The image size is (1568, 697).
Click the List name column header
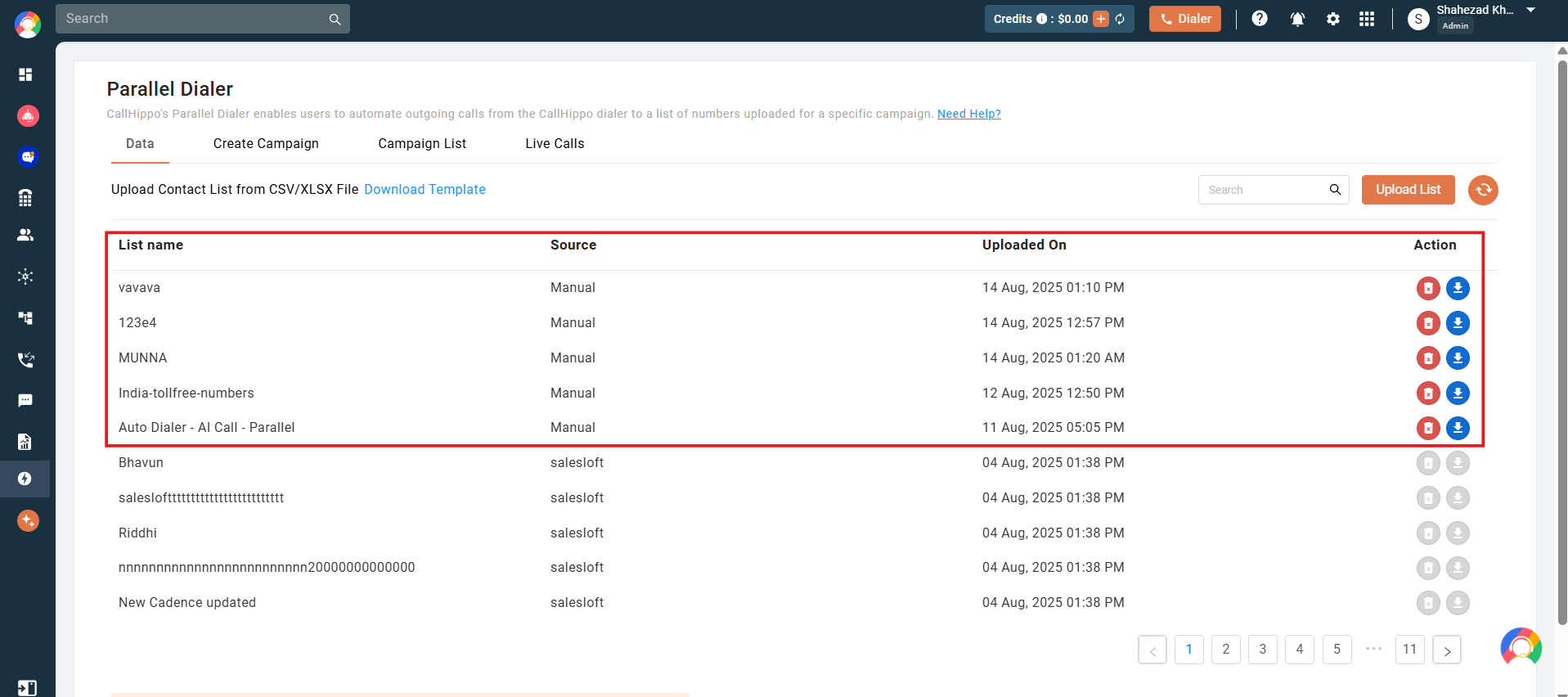tap(151, 245)
